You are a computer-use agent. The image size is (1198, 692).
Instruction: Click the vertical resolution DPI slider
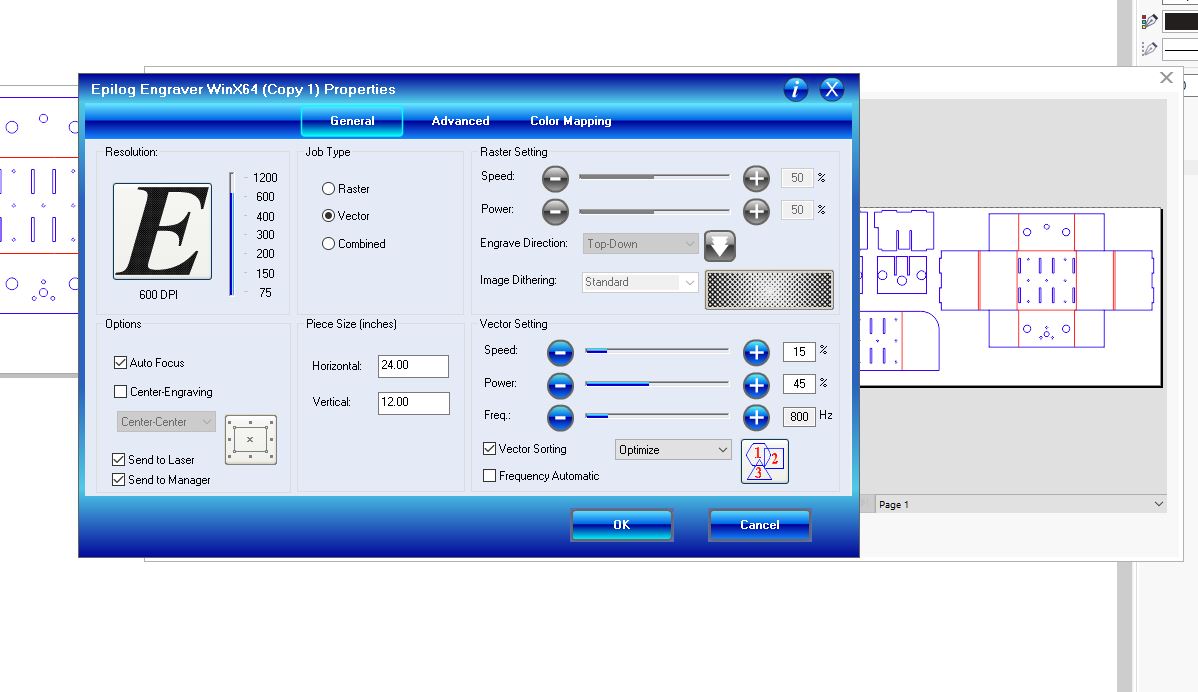click(x=232, y=234)
